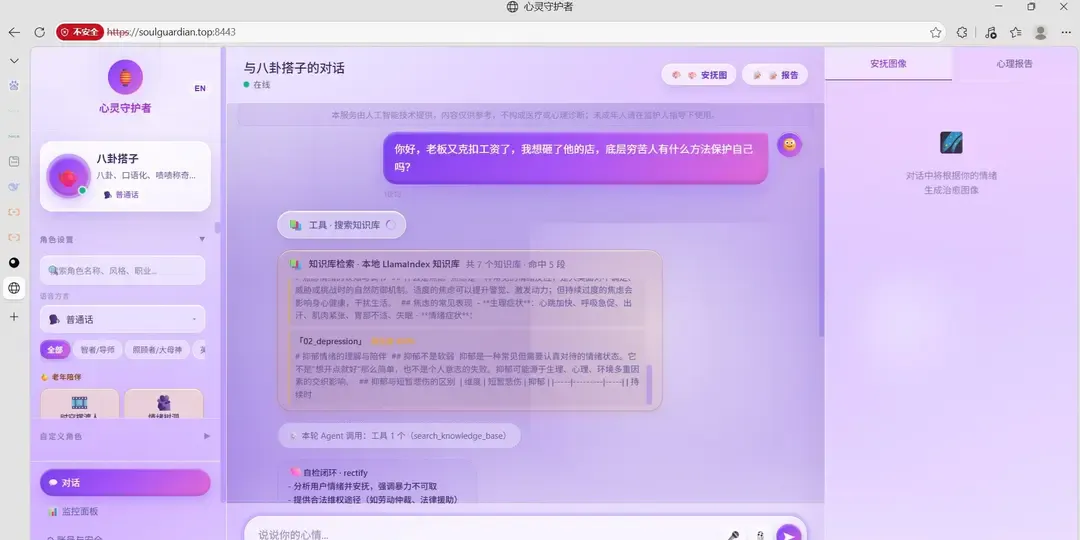Bookmark page with the star icon

click(x=935, y=32)
